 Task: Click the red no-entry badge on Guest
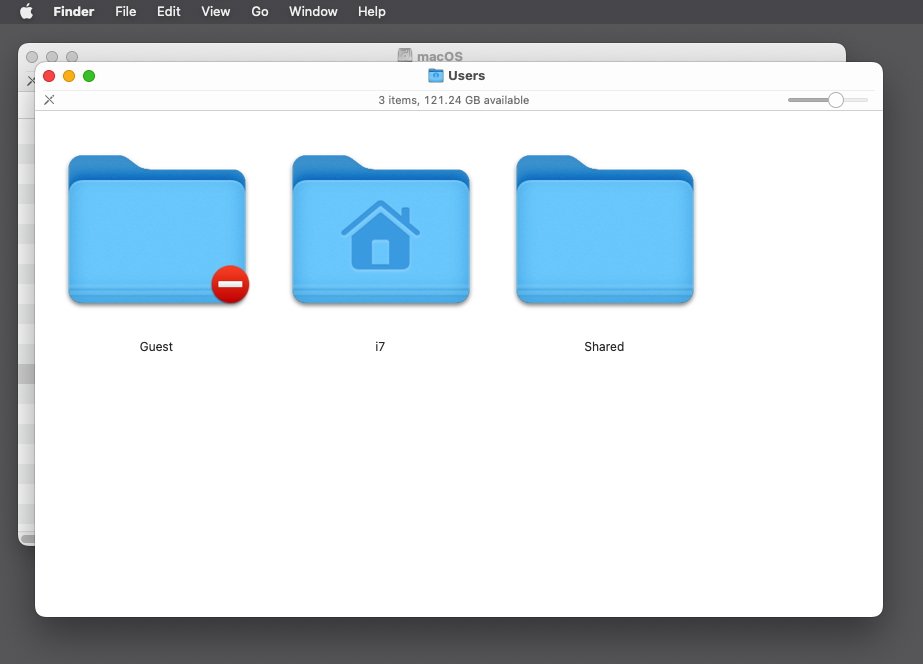230,285
